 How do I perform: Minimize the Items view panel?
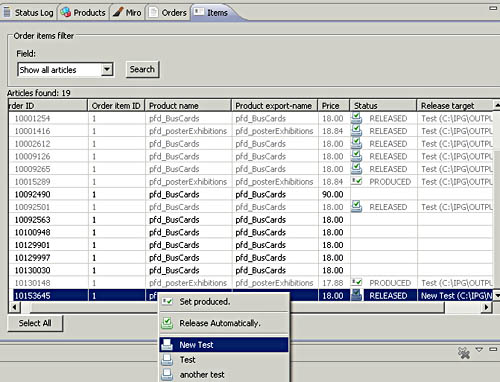tap(493, 8)
